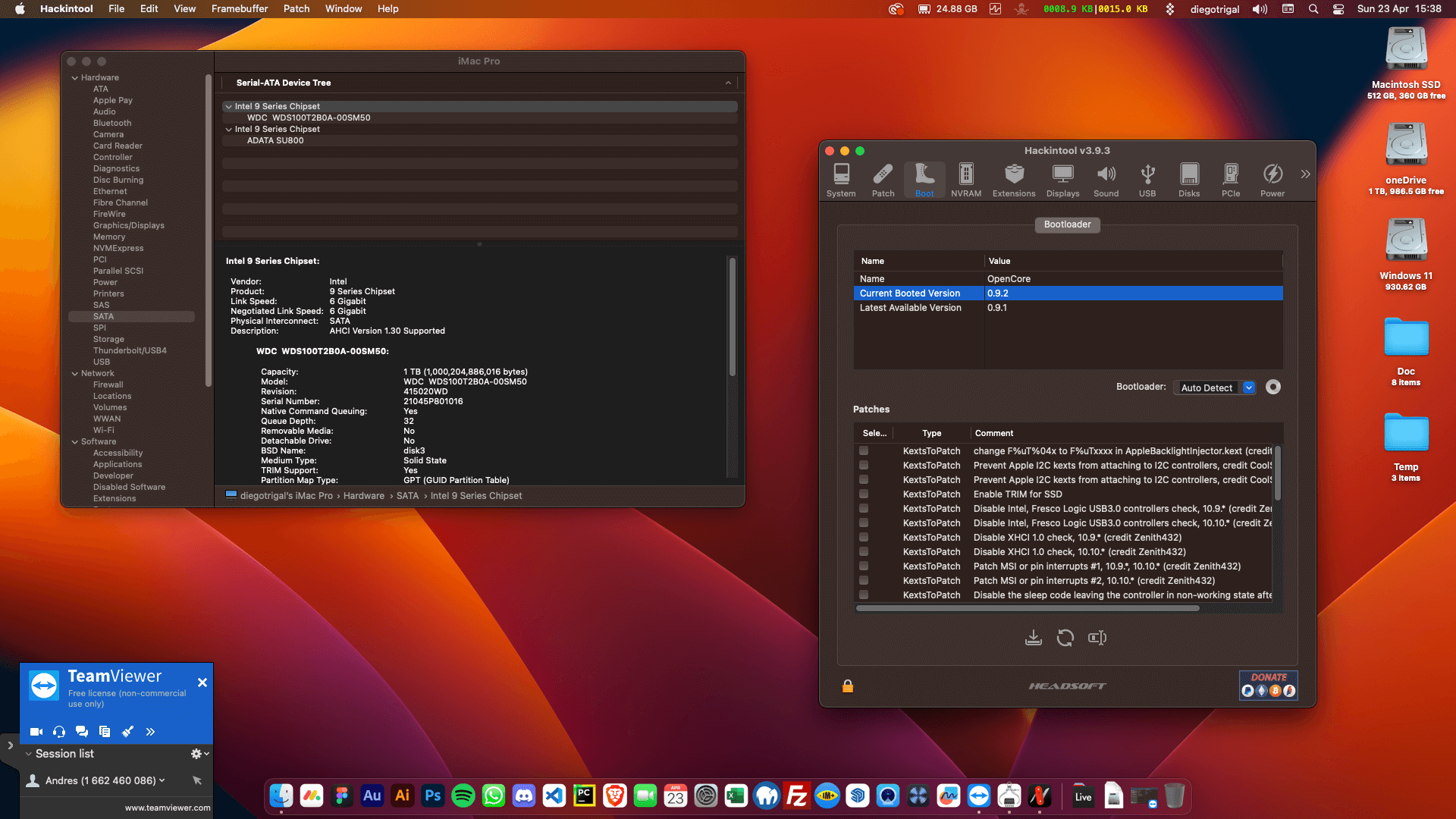Open the Andres session dropdown in TeamViewer
The height and width of the screenshot is (819, 1456).
(162, 780)
